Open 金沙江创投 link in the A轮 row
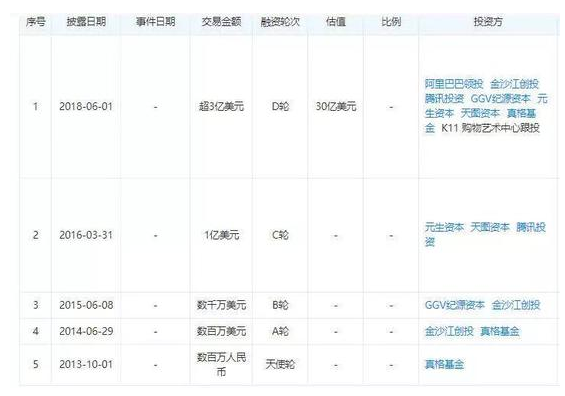The image size is (565, 396). [x=449, y=331]
